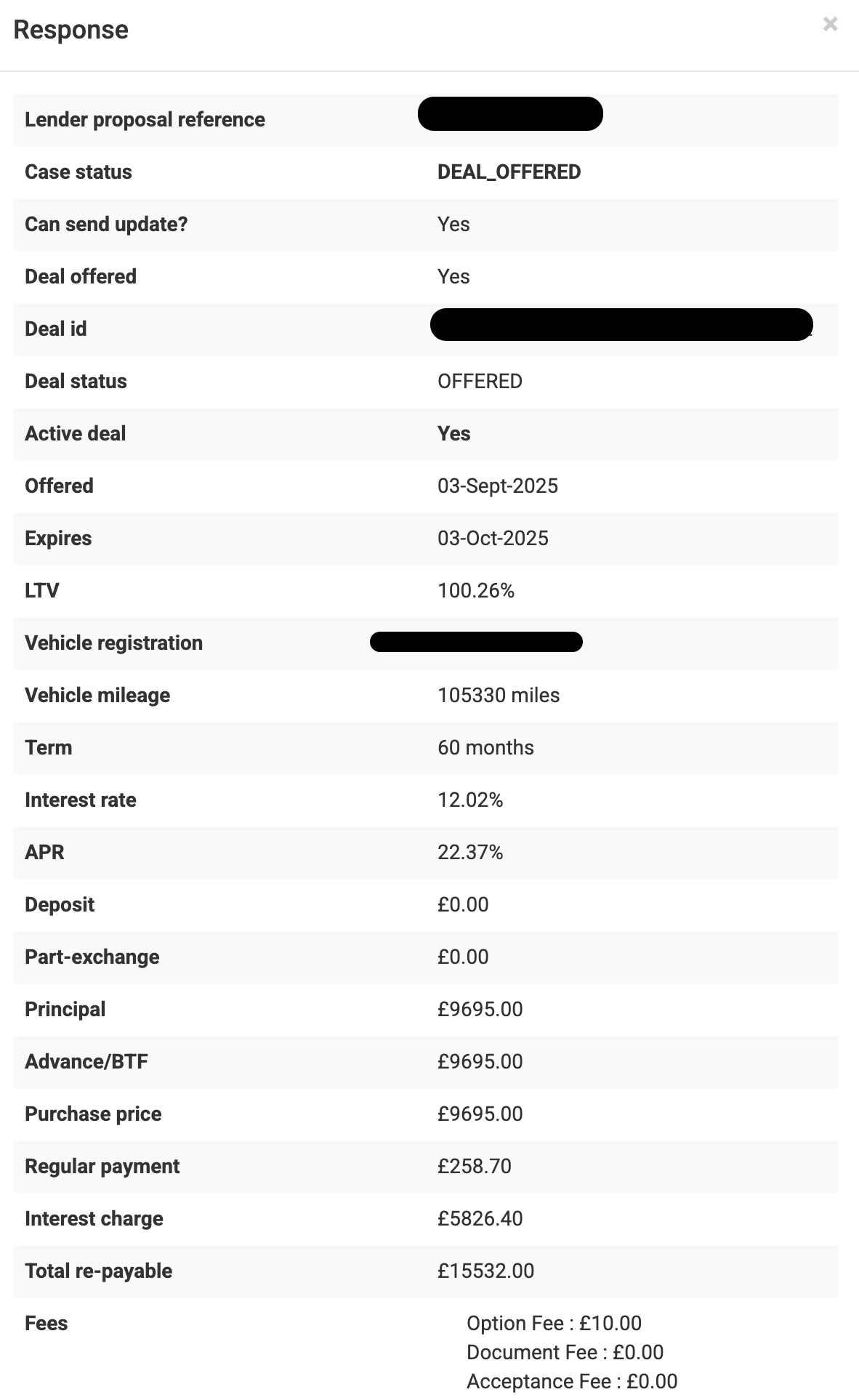Click the Lender proposal reference row
The width and height of the screenshot is (859, 1400).
(145, 119)
